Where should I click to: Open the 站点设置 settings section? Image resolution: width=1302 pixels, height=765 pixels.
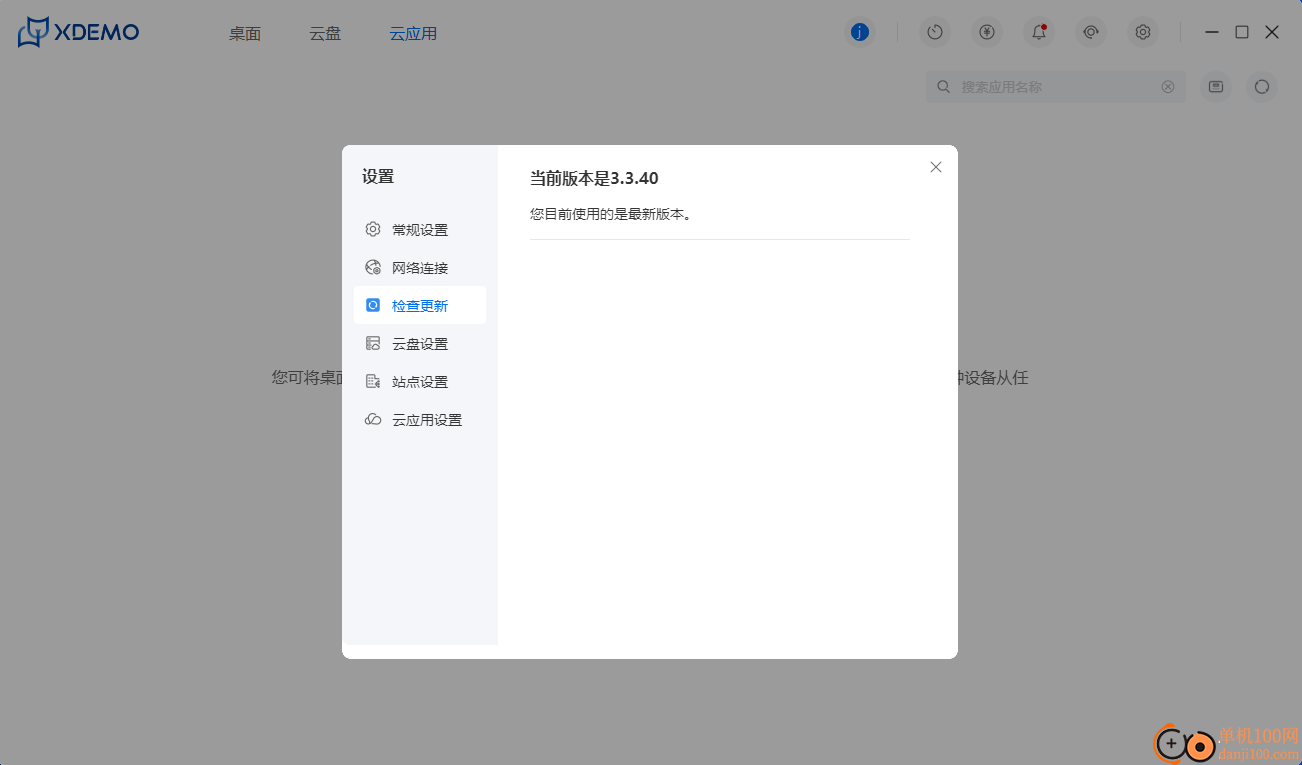pyautogui.click(x=420, y=382)
